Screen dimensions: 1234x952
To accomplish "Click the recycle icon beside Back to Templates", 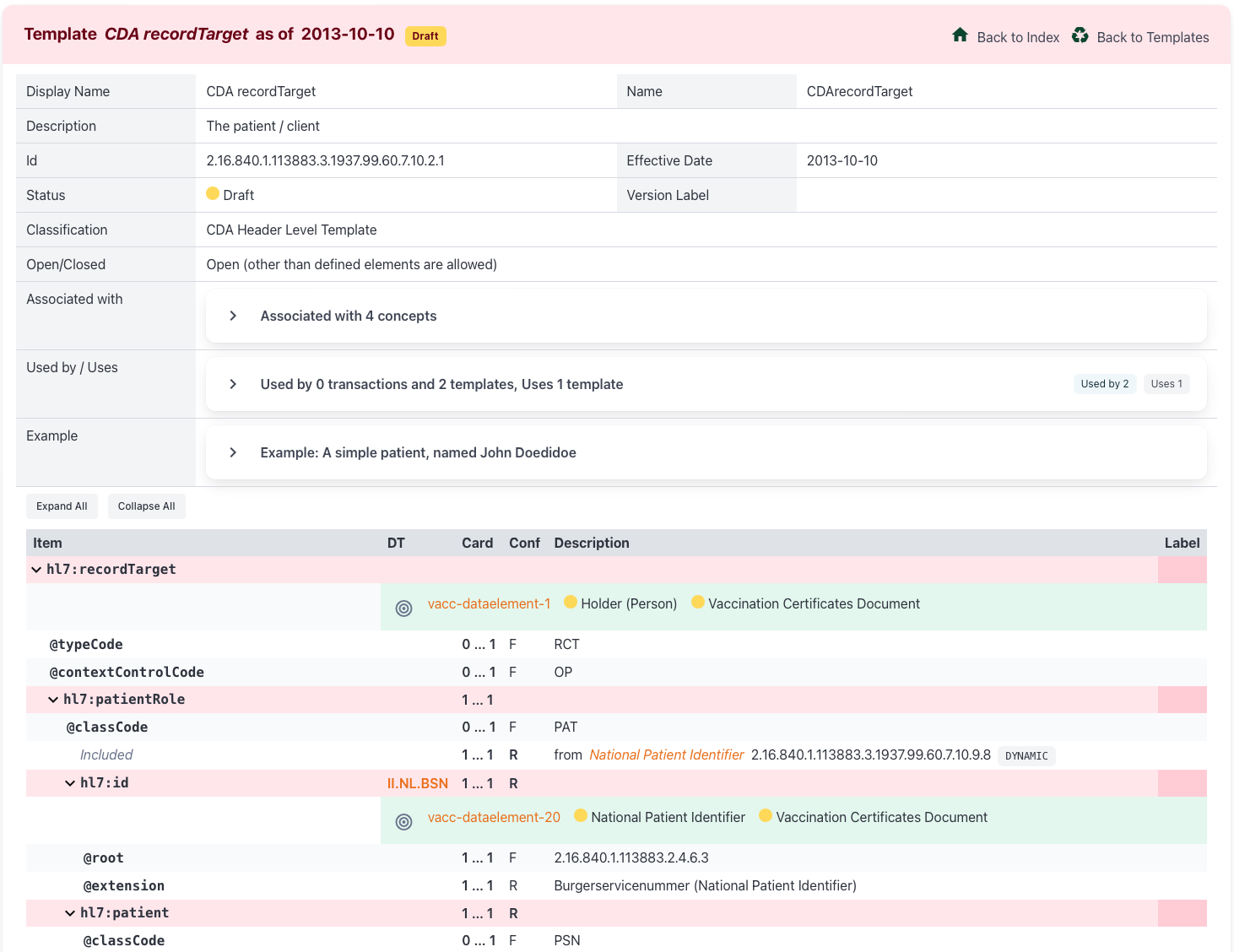I will click(x=1080, y=35).
